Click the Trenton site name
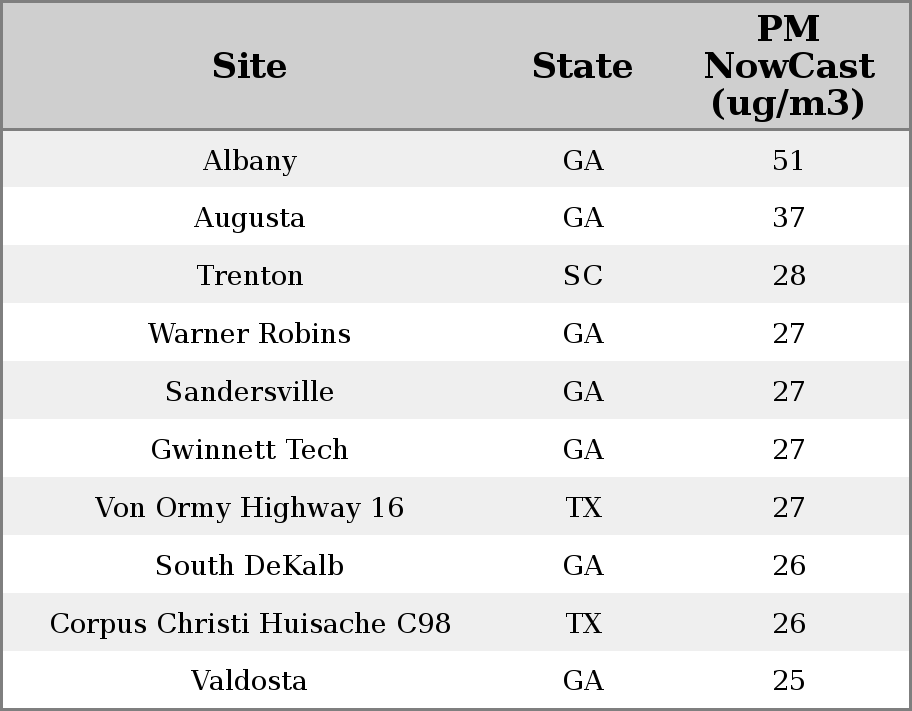This screenshot has width=912, height=711. 249,276
